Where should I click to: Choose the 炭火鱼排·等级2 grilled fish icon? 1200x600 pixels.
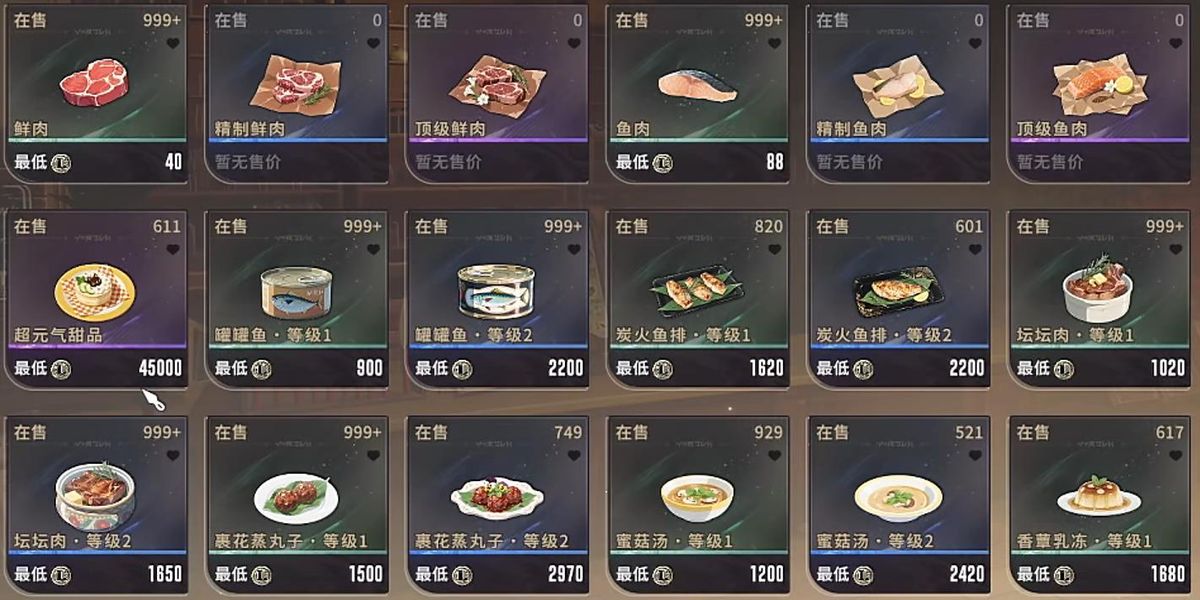(x=897, y=290)
